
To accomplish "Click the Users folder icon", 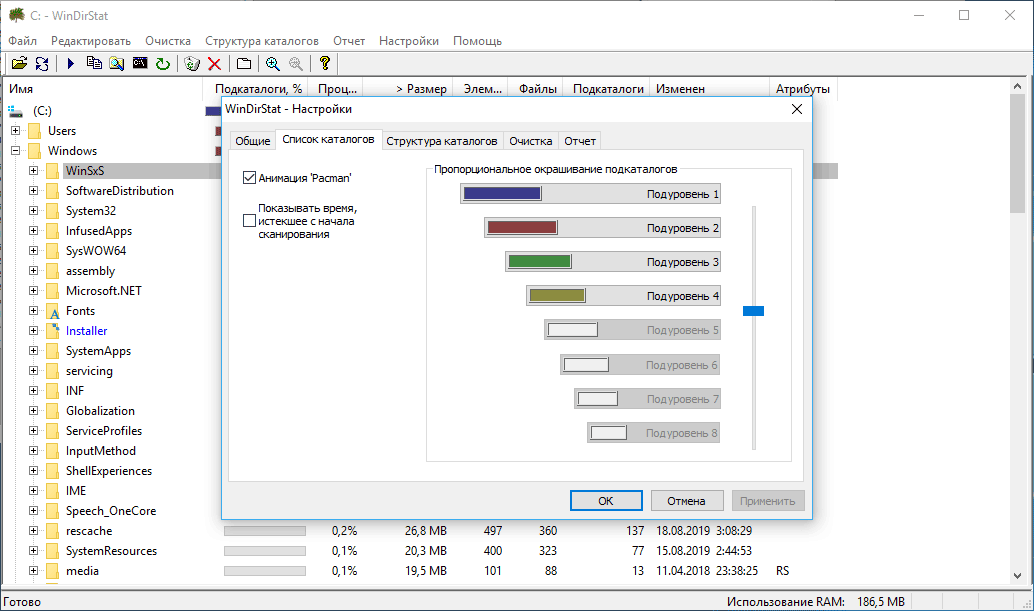I will (x=35, y=131).
